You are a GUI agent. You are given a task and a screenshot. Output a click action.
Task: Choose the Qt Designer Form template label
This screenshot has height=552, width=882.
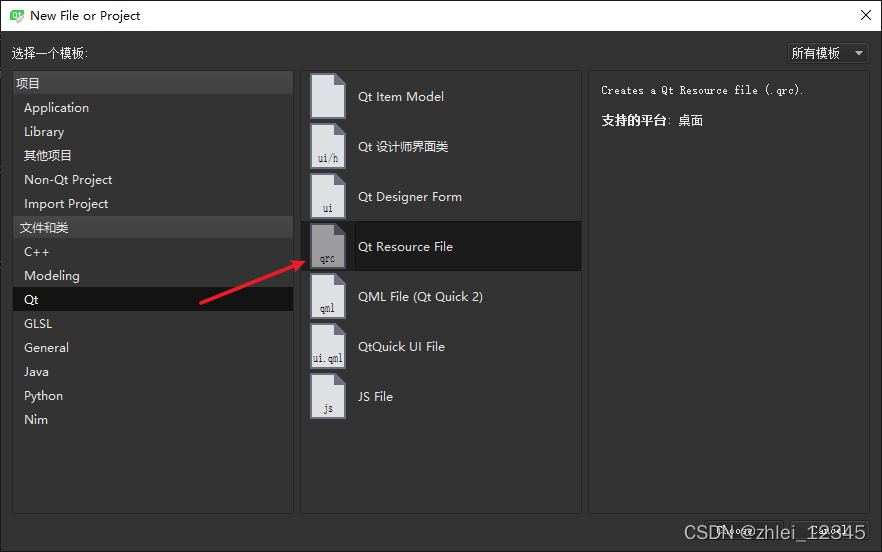[x=410, y=197]
